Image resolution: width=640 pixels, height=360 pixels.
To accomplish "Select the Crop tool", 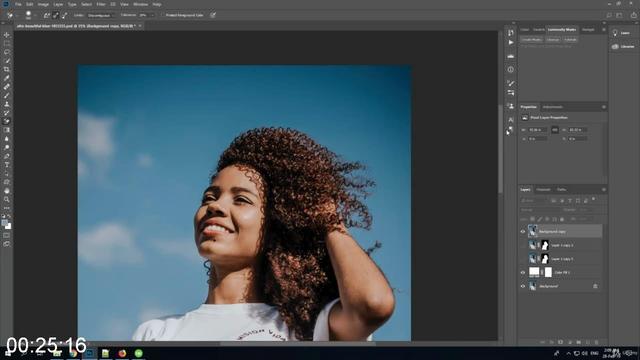I will pos(7,69).
